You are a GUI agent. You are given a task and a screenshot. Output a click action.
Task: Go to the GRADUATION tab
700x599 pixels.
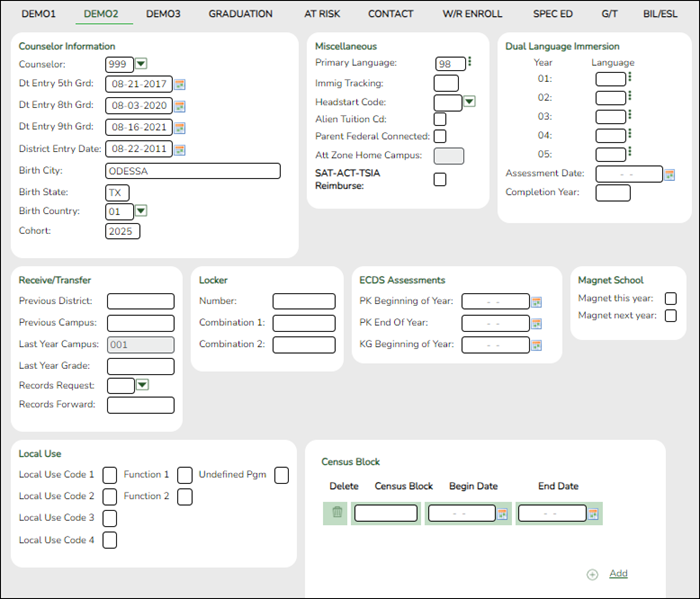point(240,14)
